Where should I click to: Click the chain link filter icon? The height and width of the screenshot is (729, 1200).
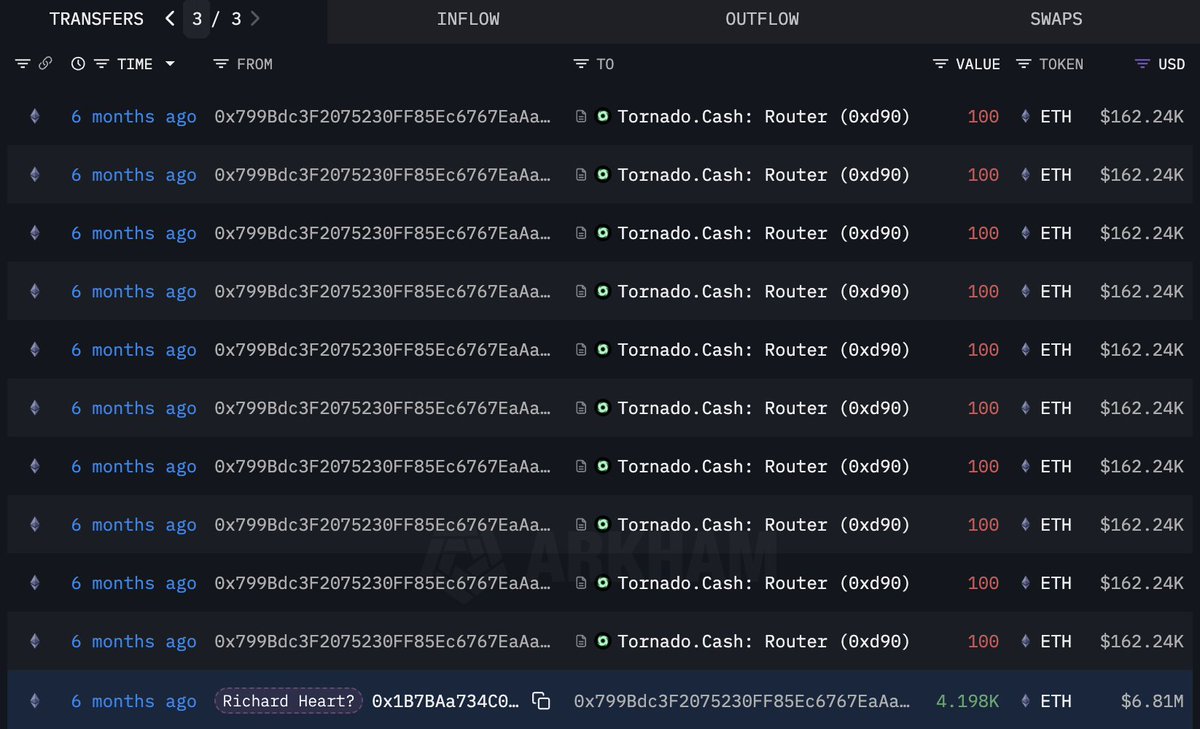45,64
